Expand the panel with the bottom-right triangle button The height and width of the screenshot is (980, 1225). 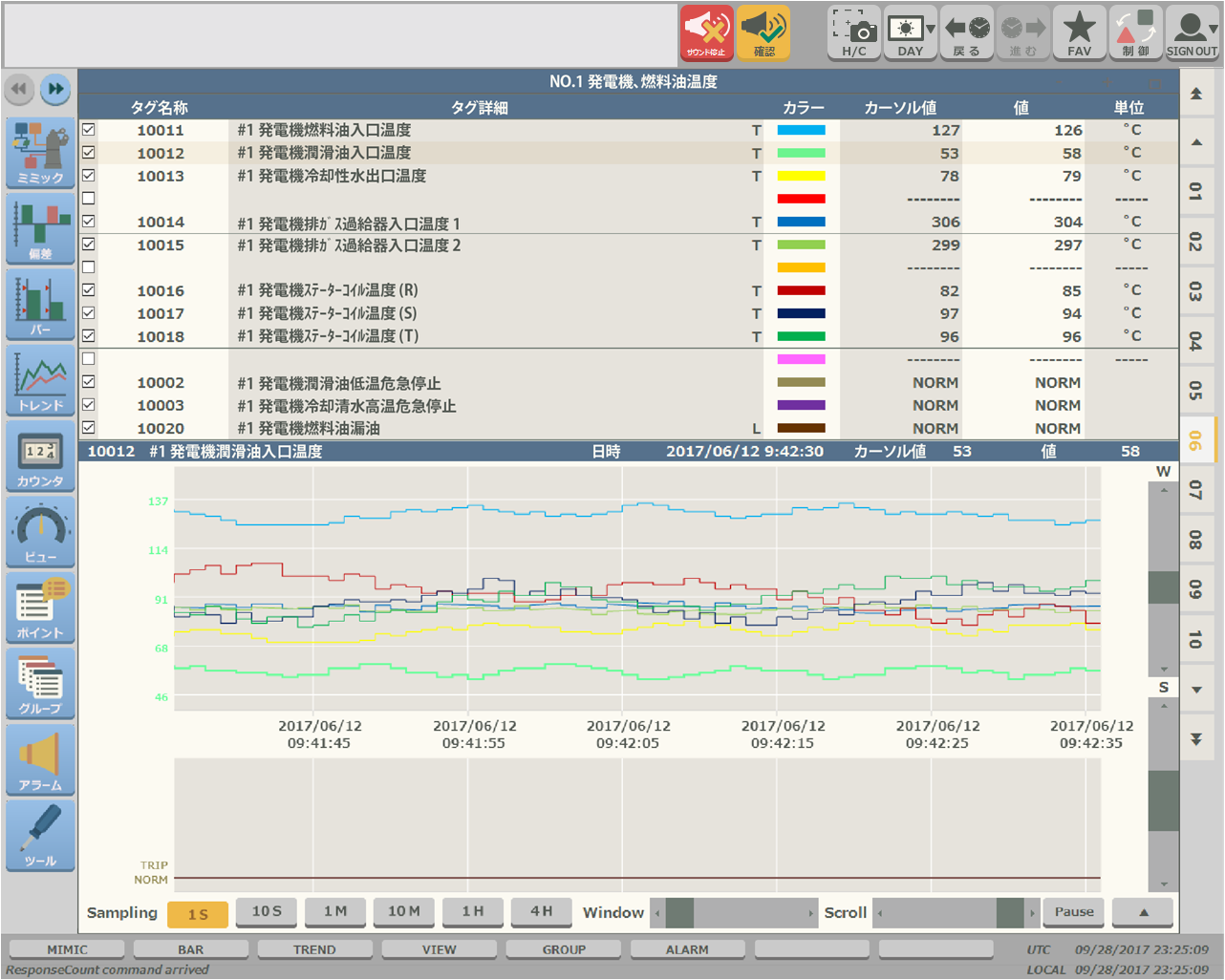click(1143, 912)
